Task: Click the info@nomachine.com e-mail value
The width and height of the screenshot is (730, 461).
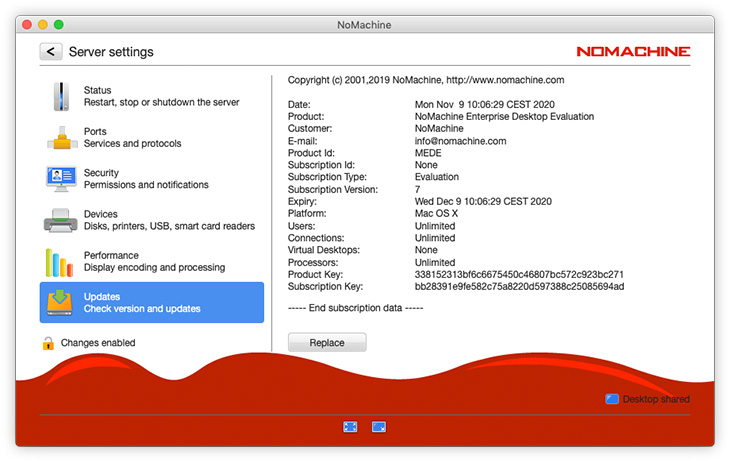Action: (x=460, y=141)
